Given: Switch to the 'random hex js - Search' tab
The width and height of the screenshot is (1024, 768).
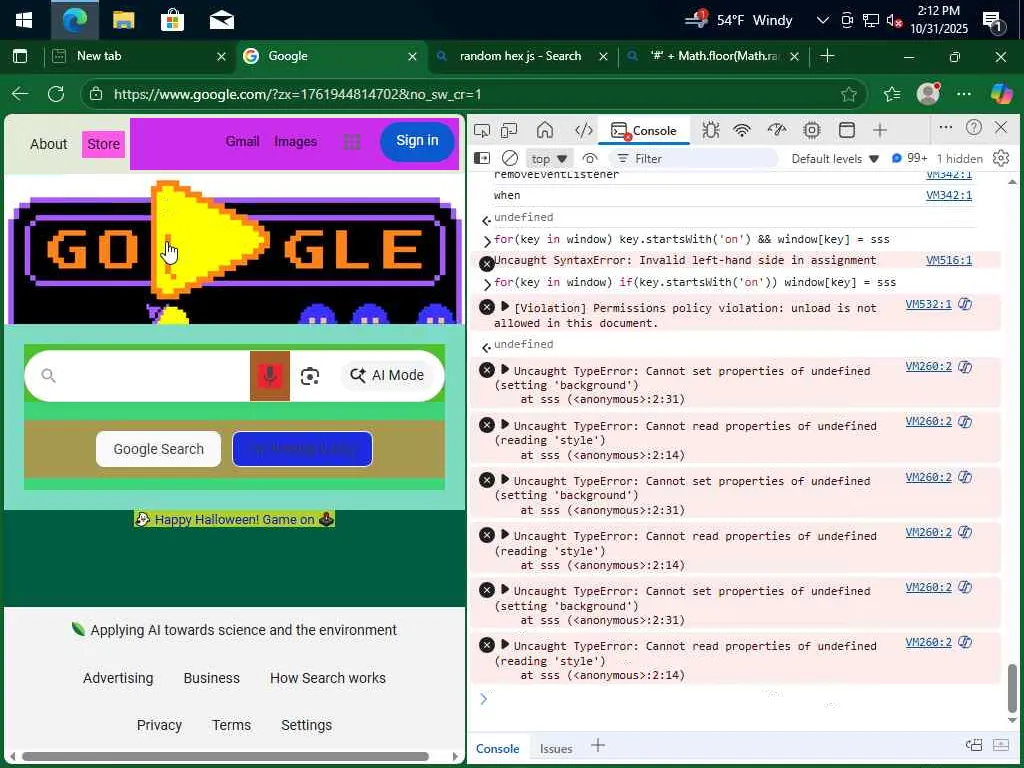Looking at the screenshot, I should point(520,56).
